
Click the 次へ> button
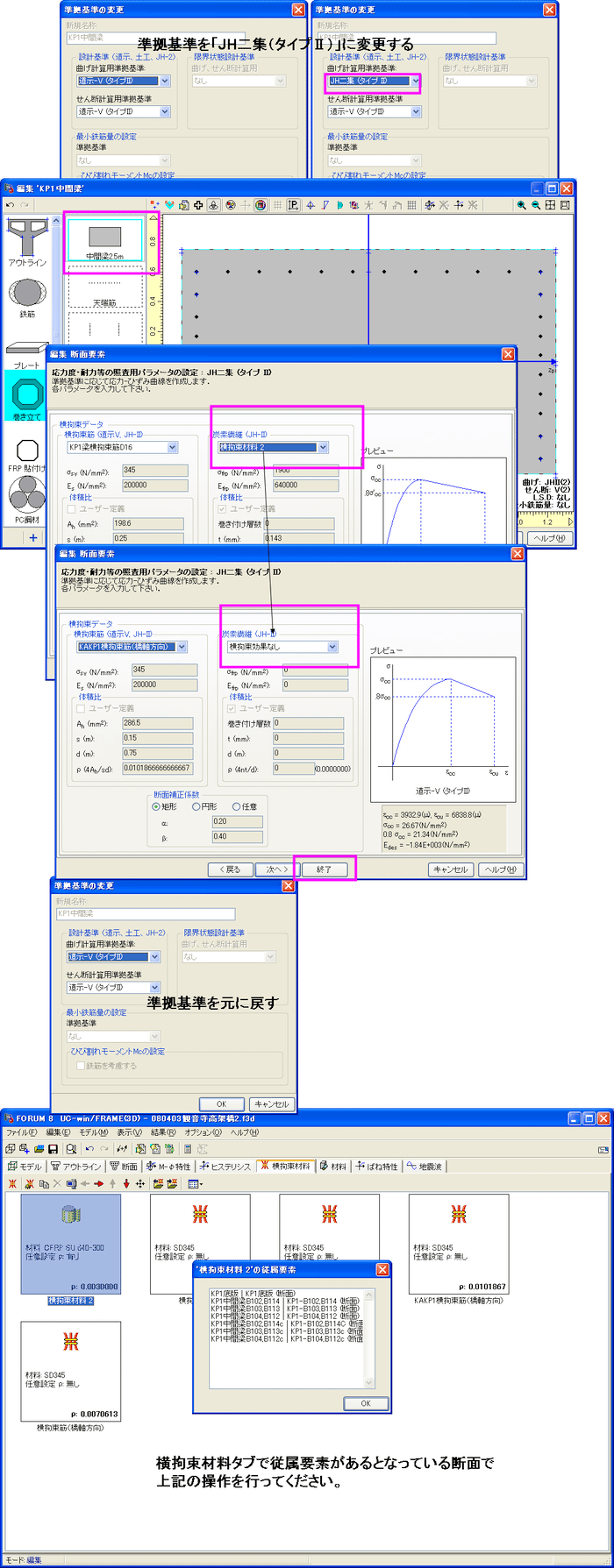pyautogui.click(x=276, y=869)
